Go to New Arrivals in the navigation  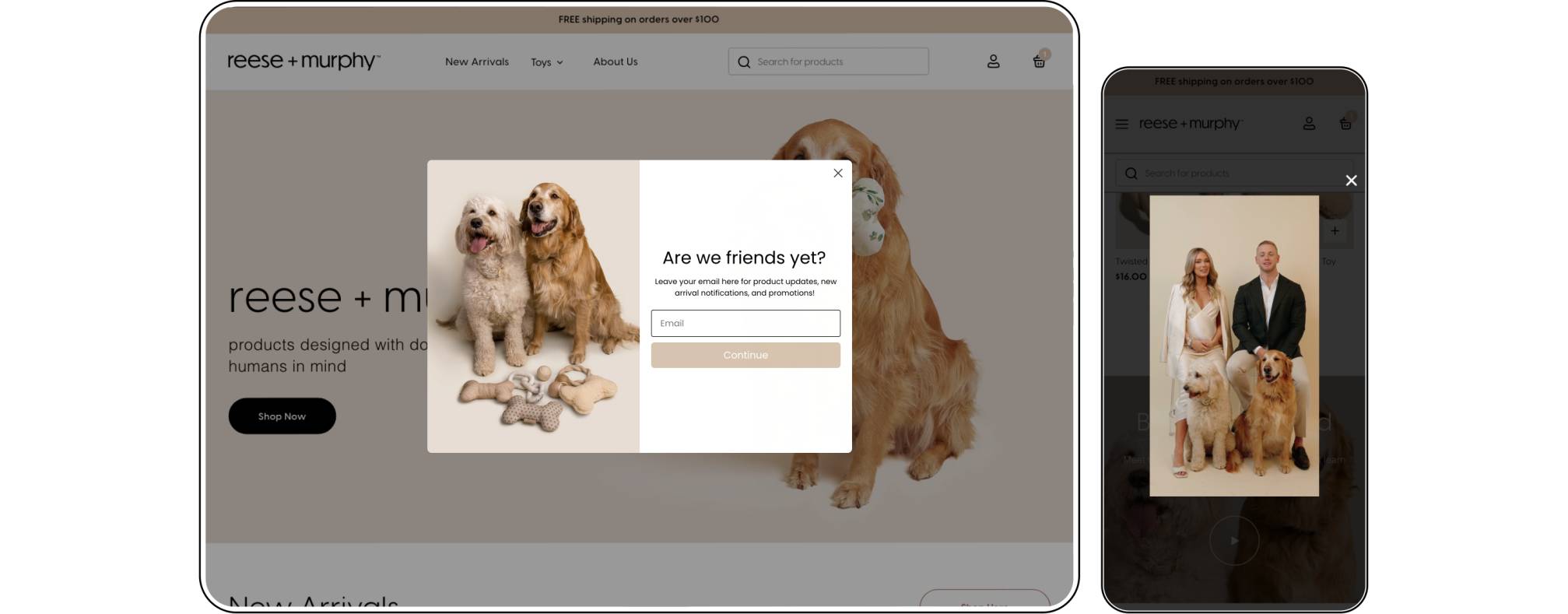click(x=476, y=61)
